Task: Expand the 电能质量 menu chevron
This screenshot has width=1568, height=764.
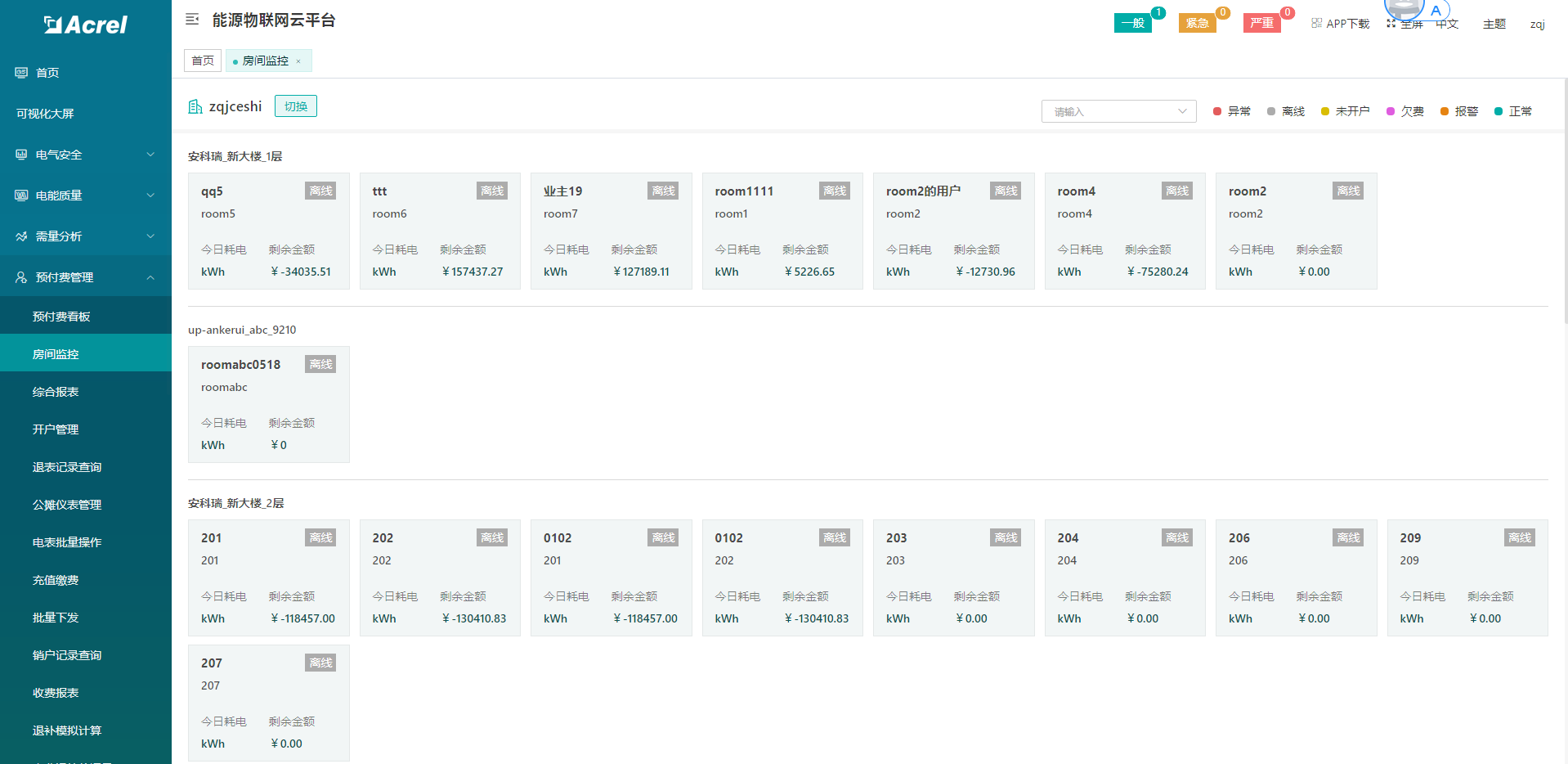Action: (x=150, y=195)
